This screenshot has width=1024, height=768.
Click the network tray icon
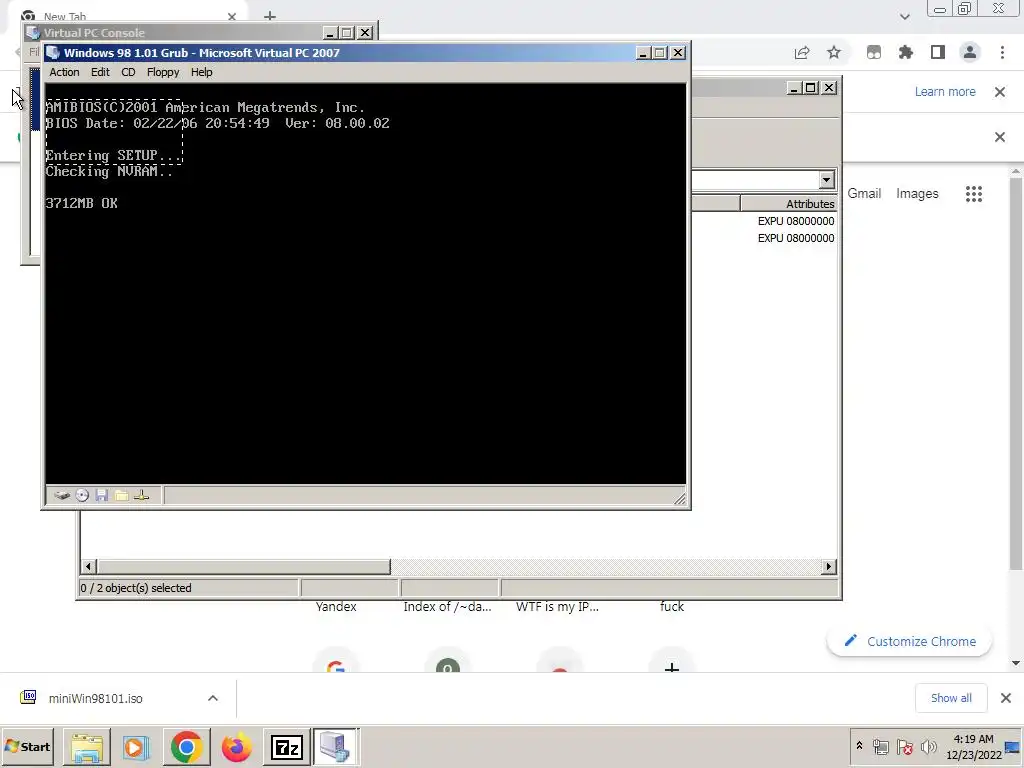pyautogui.click(x=881, y=747)
